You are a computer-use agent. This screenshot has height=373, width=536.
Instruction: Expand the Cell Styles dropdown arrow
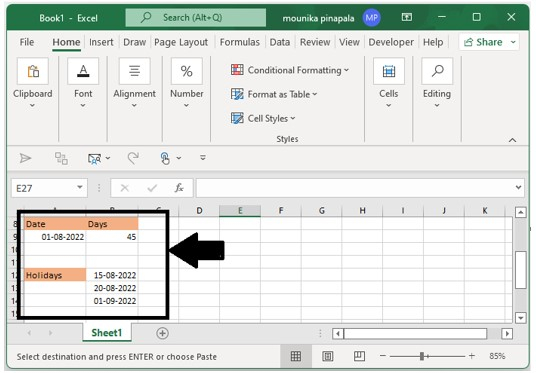[x=293, y=118]
